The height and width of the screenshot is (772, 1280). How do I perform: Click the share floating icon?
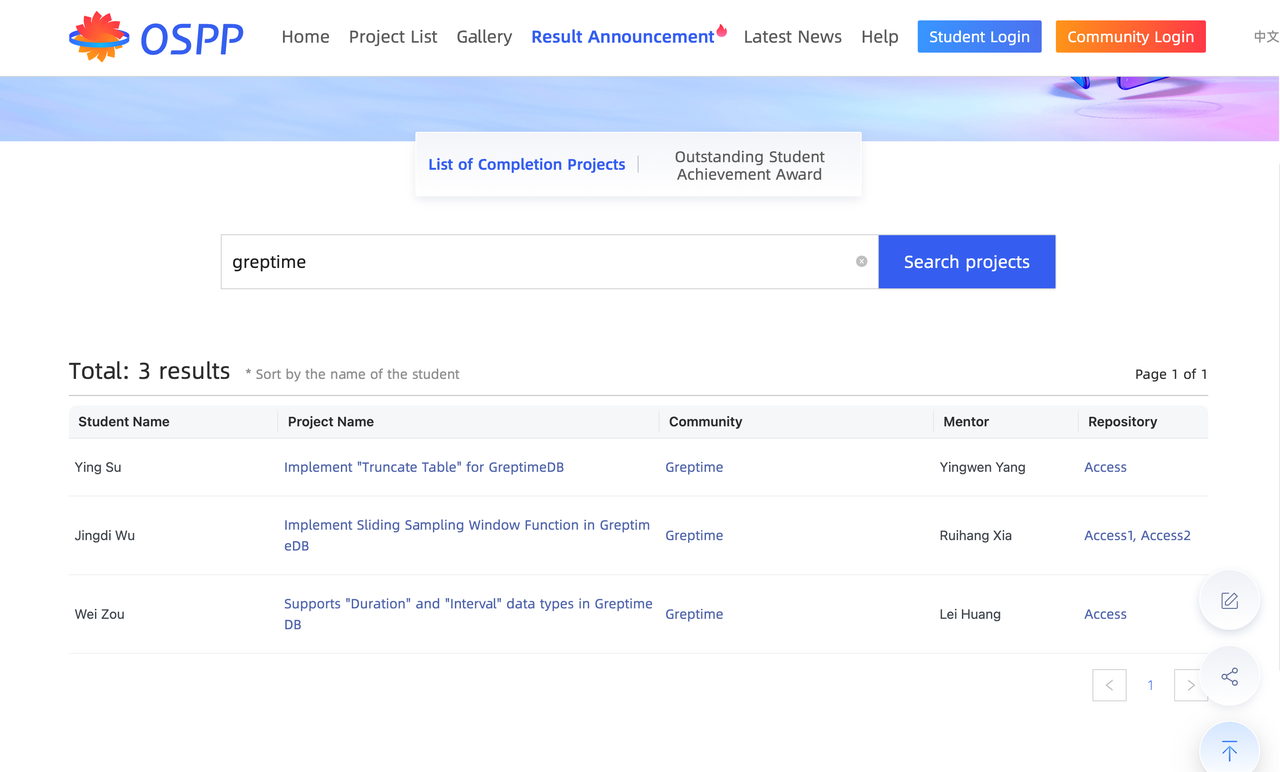(x=1229, y=677)
